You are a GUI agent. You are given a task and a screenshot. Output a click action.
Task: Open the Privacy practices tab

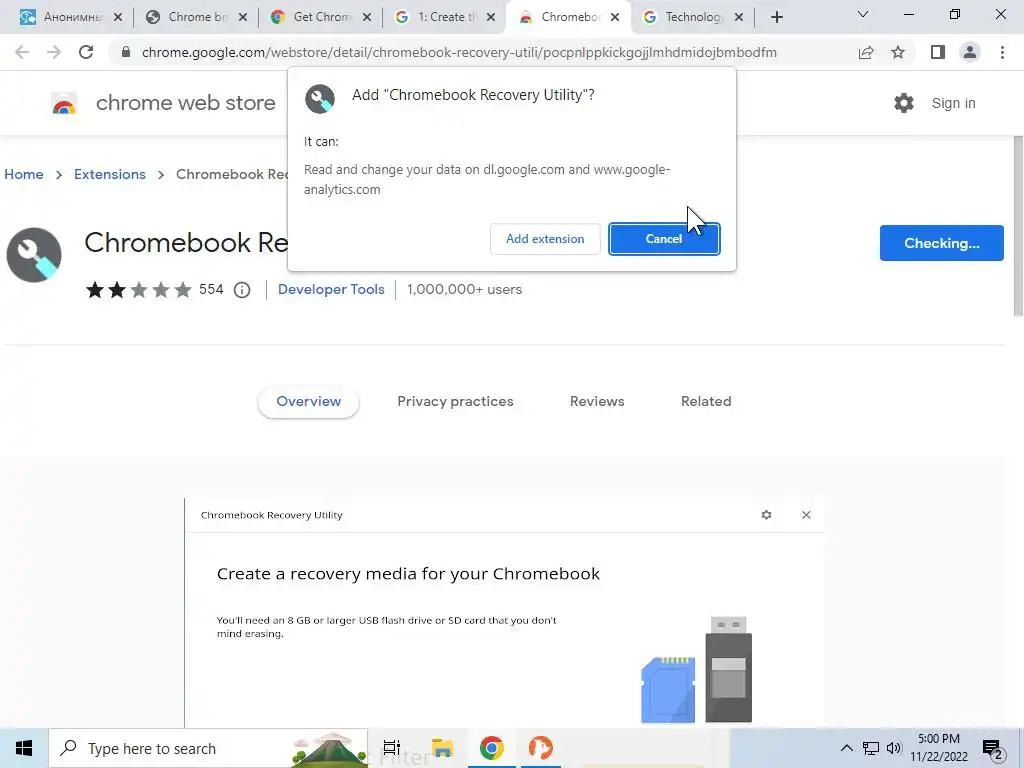click(x=455, y=402)
